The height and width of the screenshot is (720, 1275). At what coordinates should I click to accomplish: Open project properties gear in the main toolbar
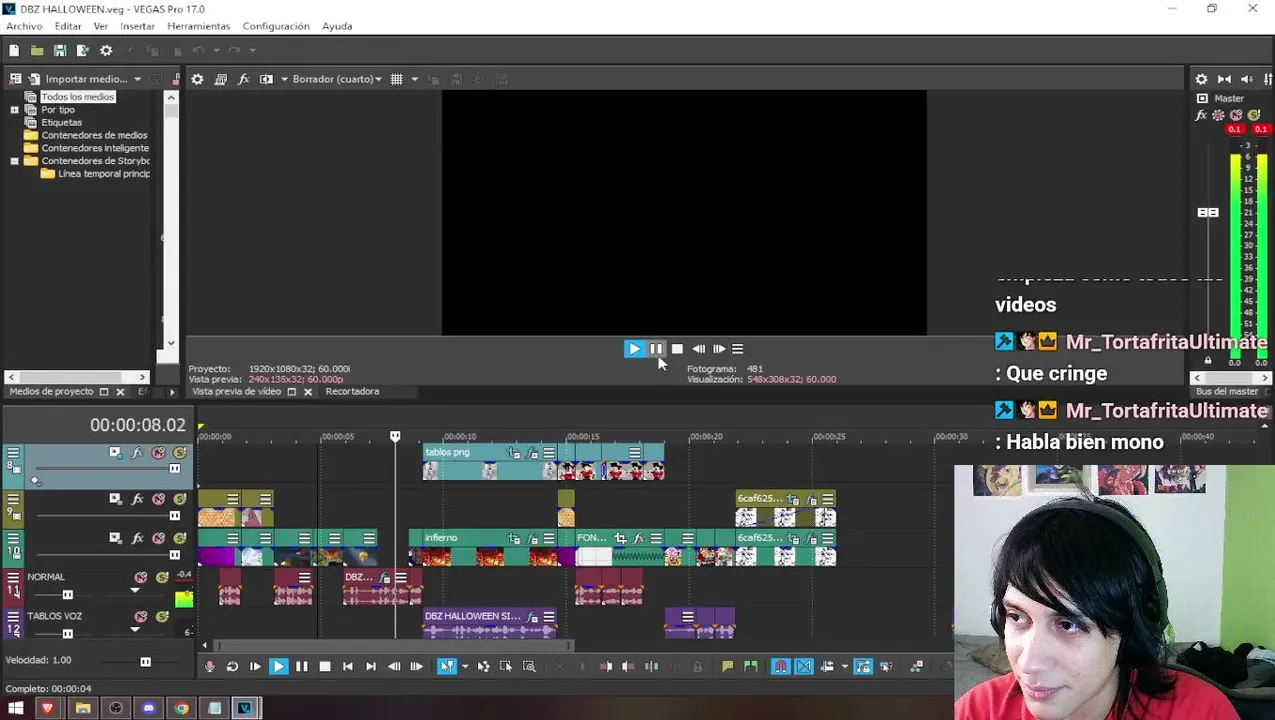pyautogui.click(x=106, y=51)
